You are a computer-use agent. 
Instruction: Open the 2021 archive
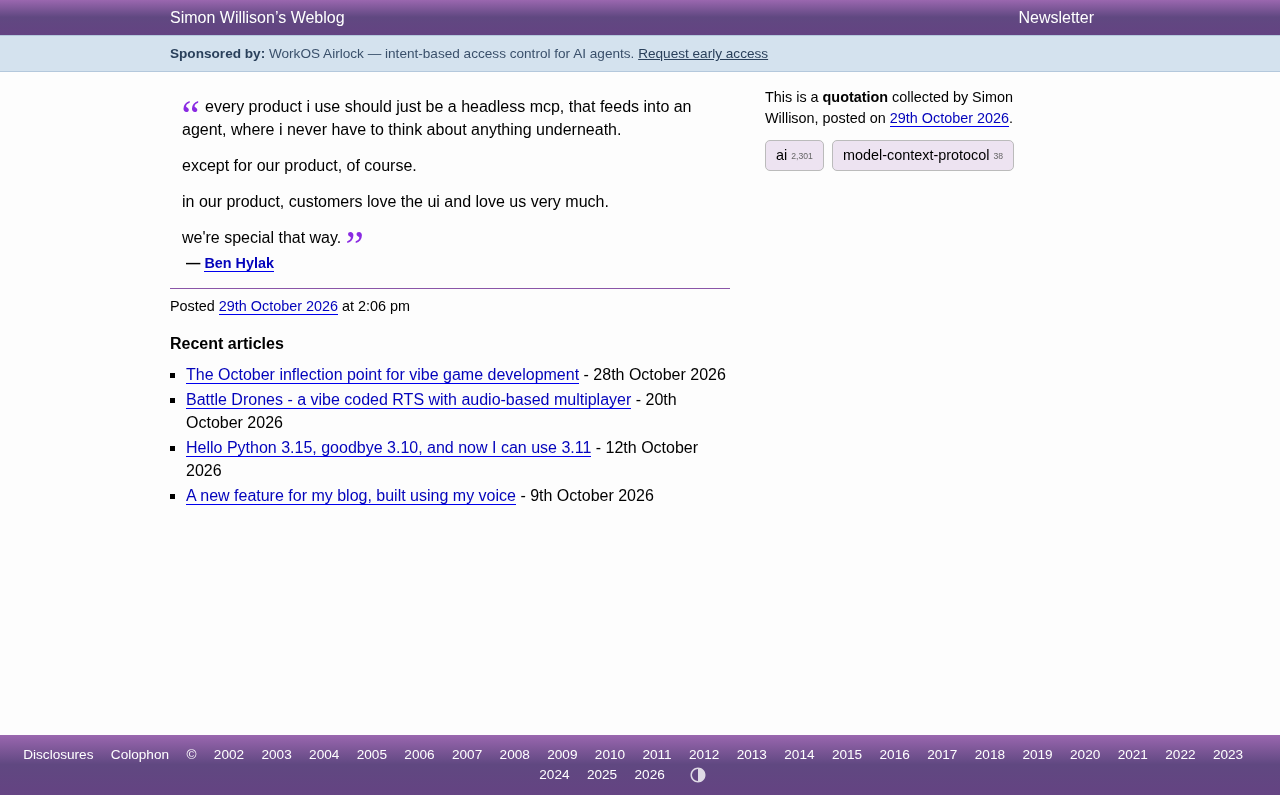pyautogui.click(x=1133, y=755)
